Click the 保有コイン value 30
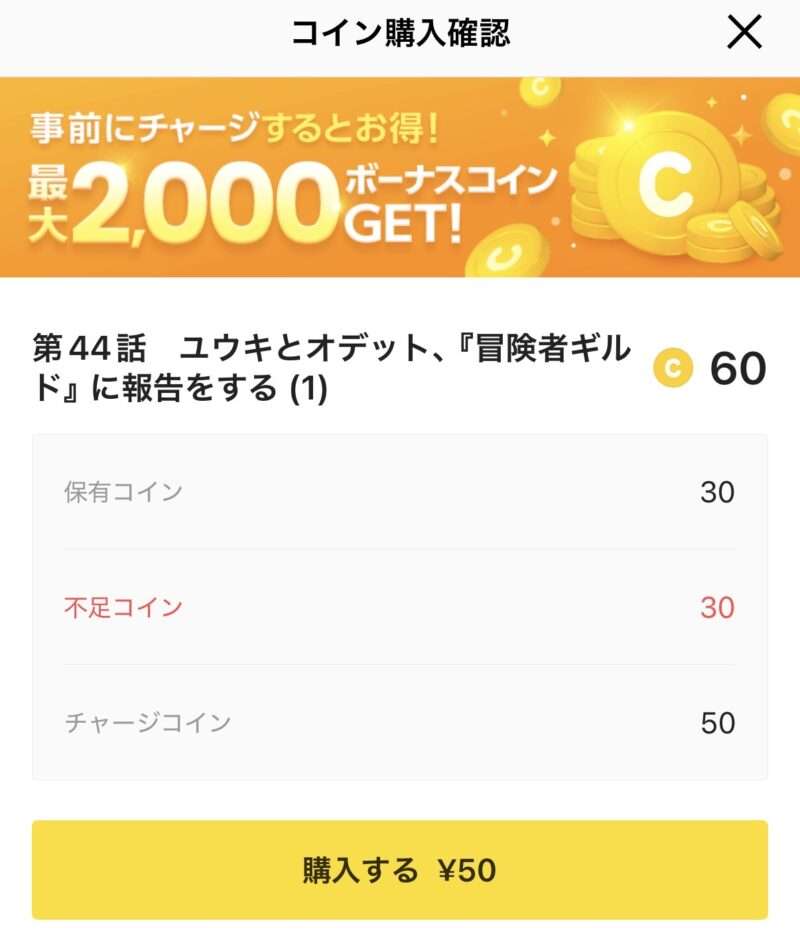 717,492
